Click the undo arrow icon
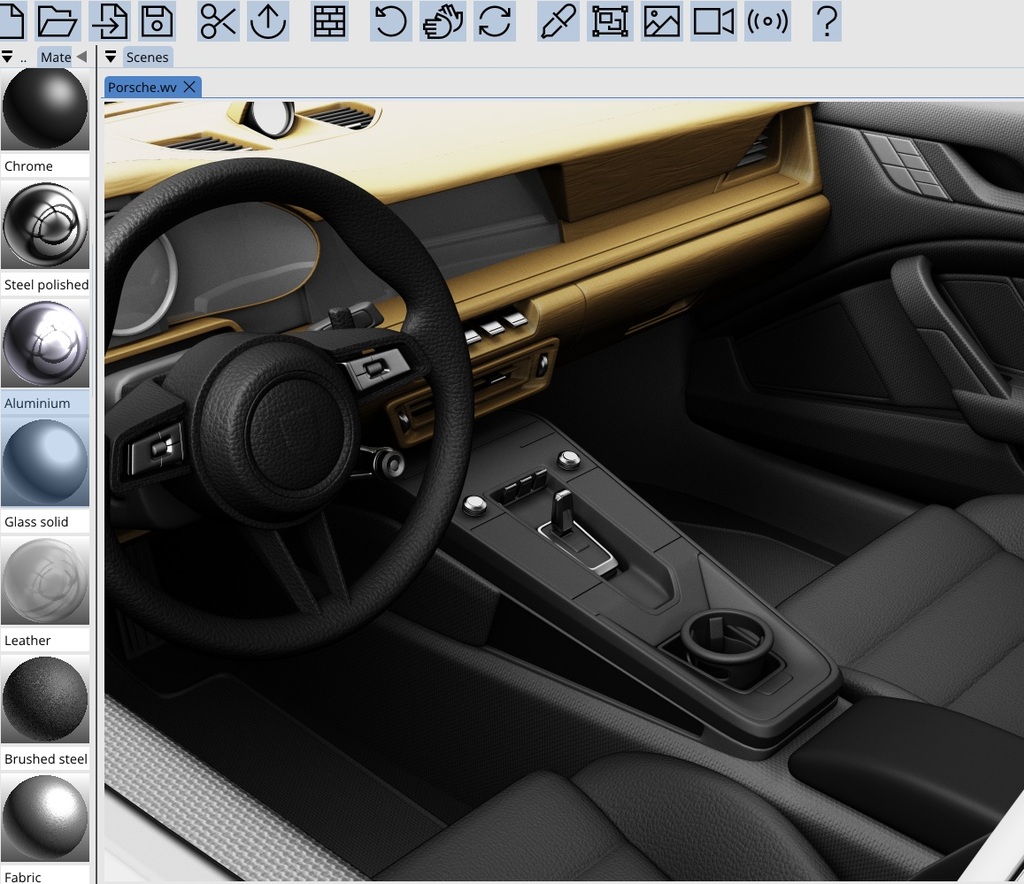This screenshot has width=1024, height=884. (x=391, y=21)
